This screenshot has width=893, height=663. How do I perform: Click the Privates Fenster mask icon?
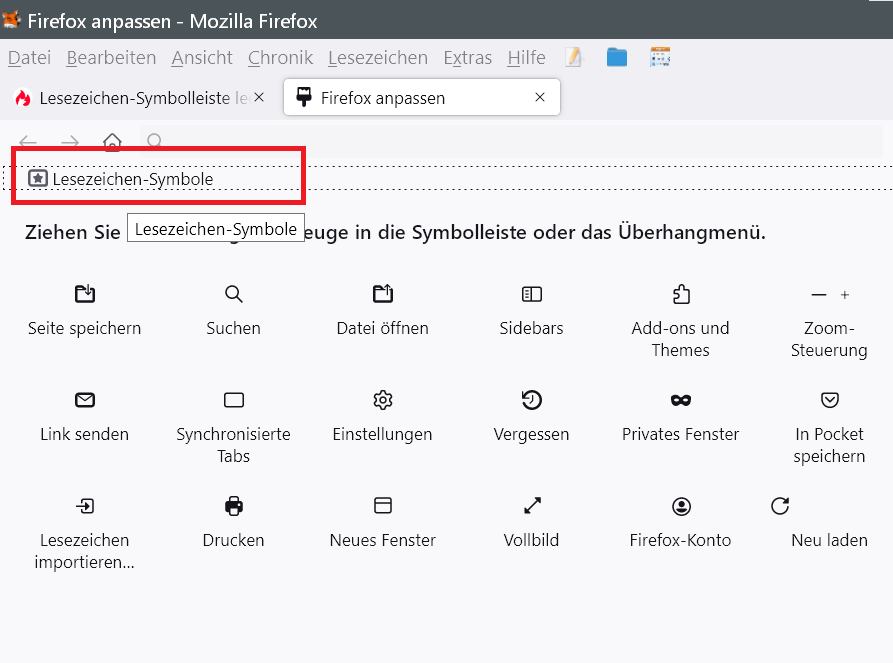(x=681, y=400)
